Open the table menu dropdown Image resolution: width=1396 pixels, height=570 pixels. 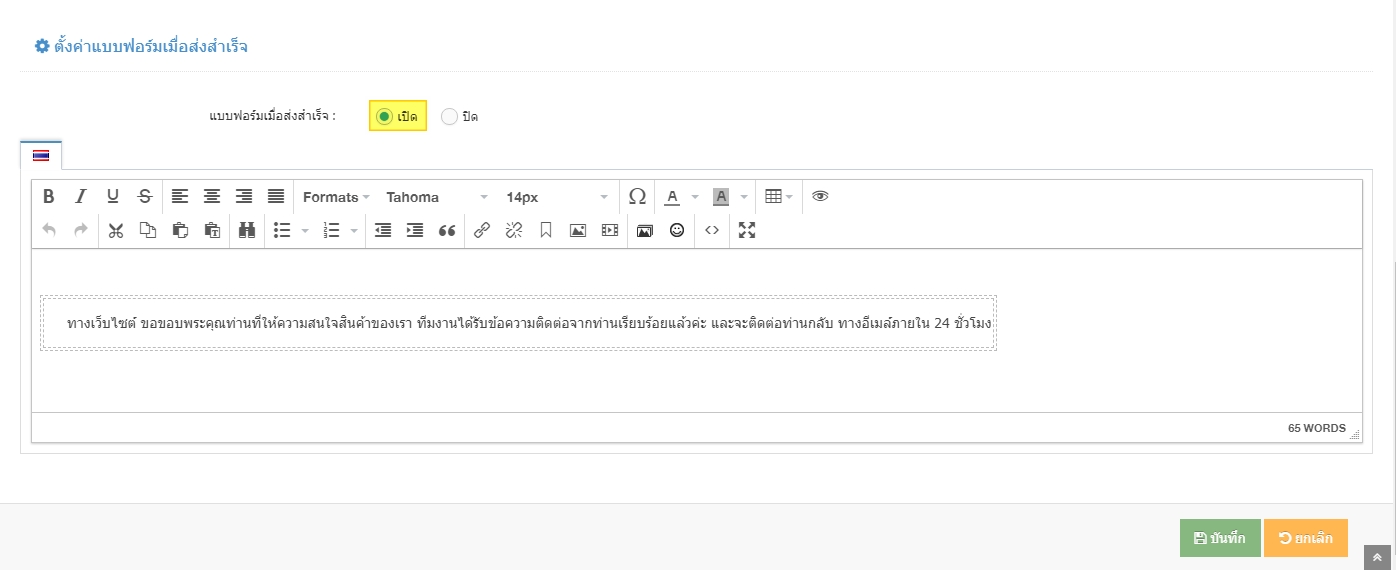(779, 197)
